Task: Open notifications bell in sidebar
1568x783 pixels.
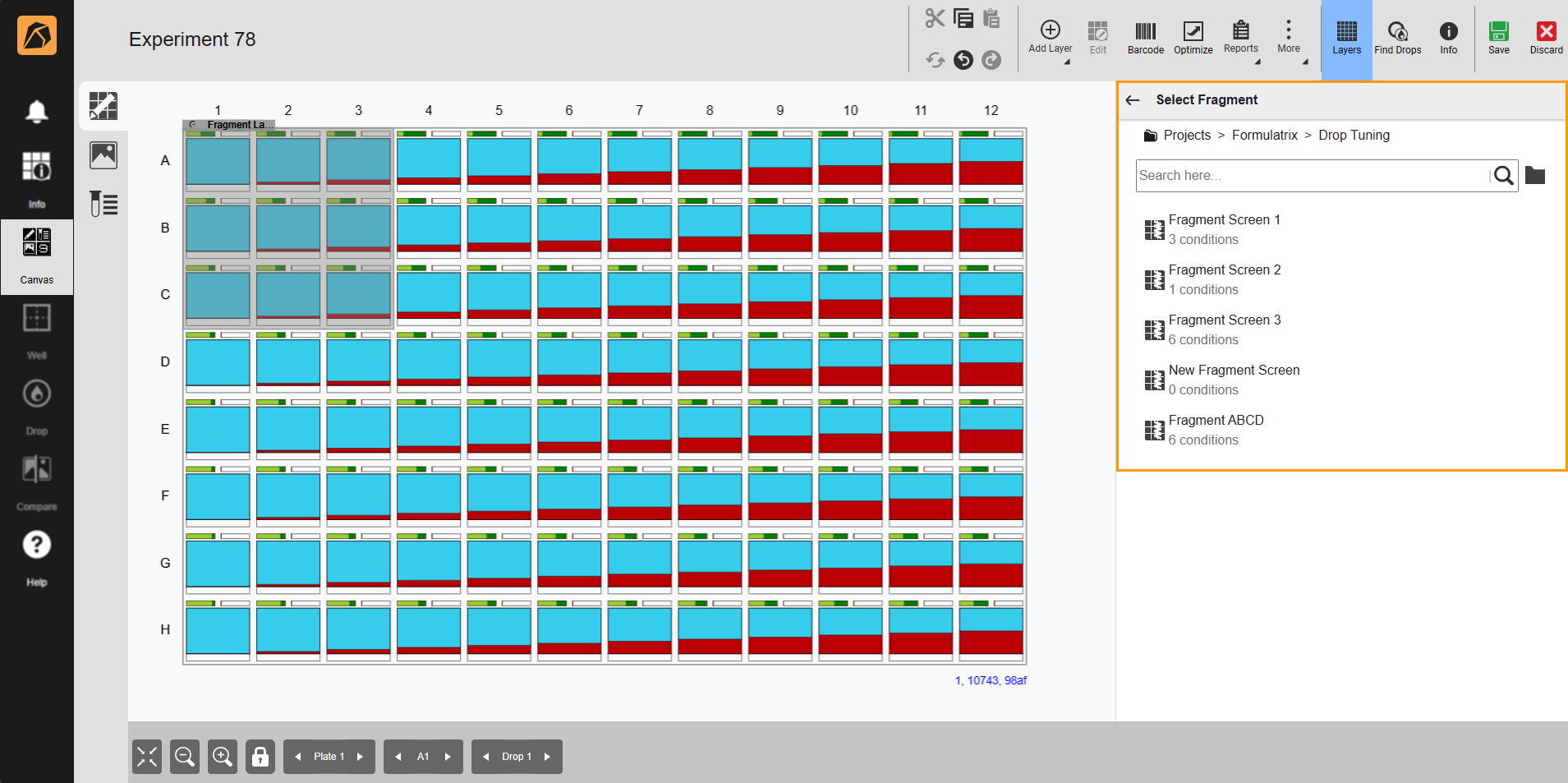Action: point(36,111)
